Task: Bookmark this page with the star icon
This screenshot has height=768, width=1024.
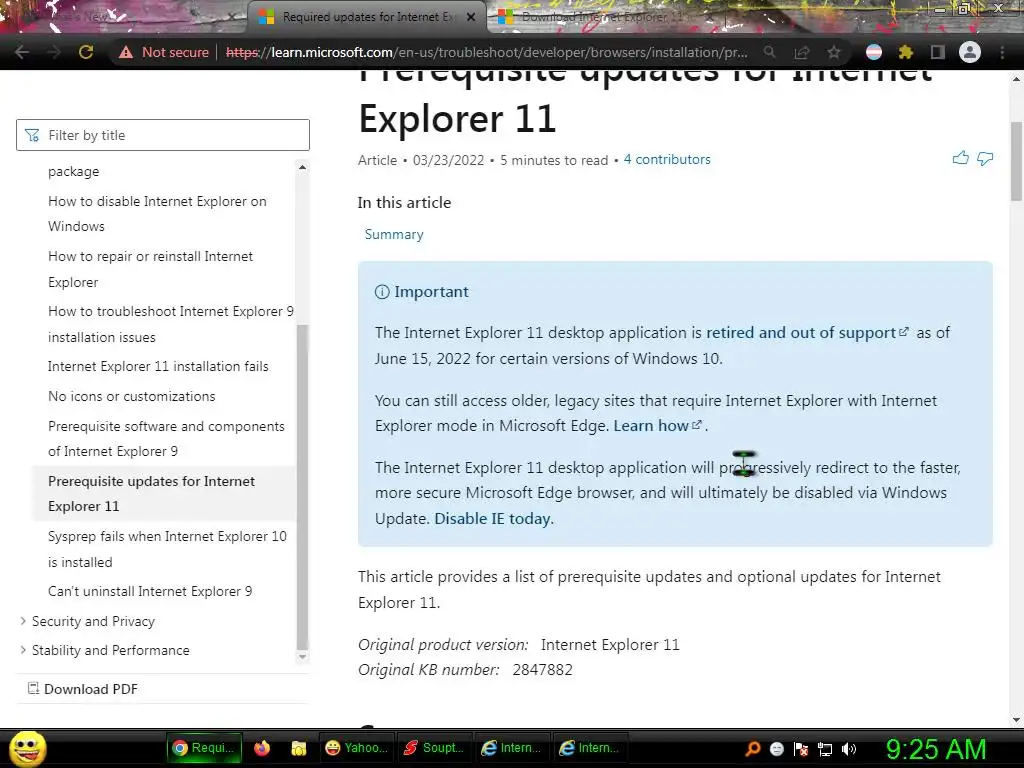Action: click(x=834, y=52)
